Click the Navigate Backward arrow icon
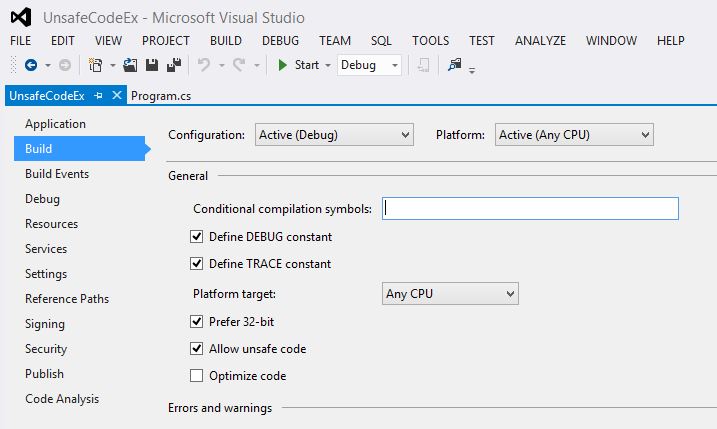Screen dimensions: 717x429 [x=30, y=65]
